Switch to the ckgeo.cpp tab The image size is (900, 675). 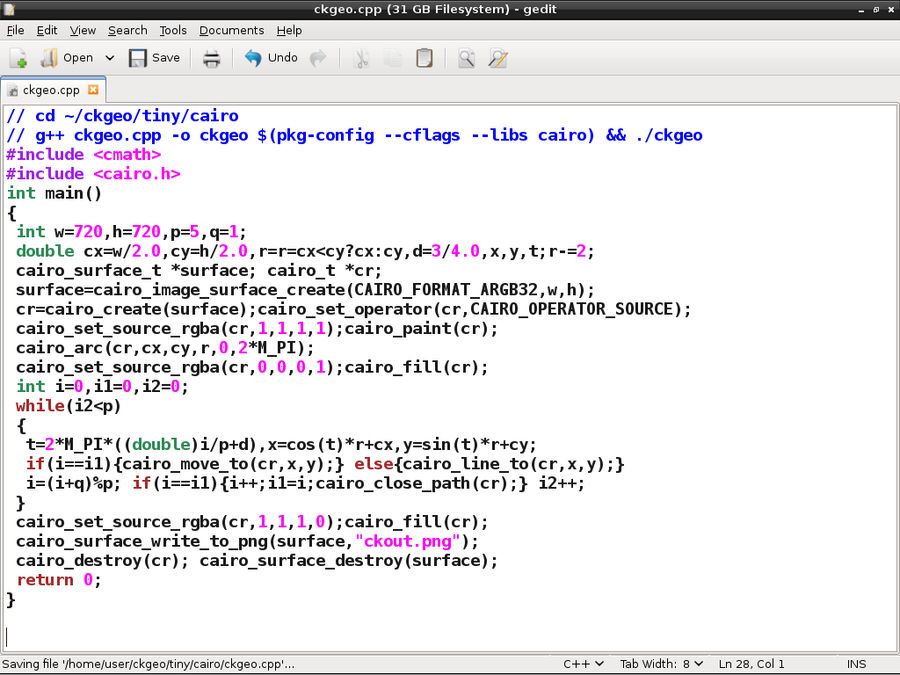click(x=50, y=90)
